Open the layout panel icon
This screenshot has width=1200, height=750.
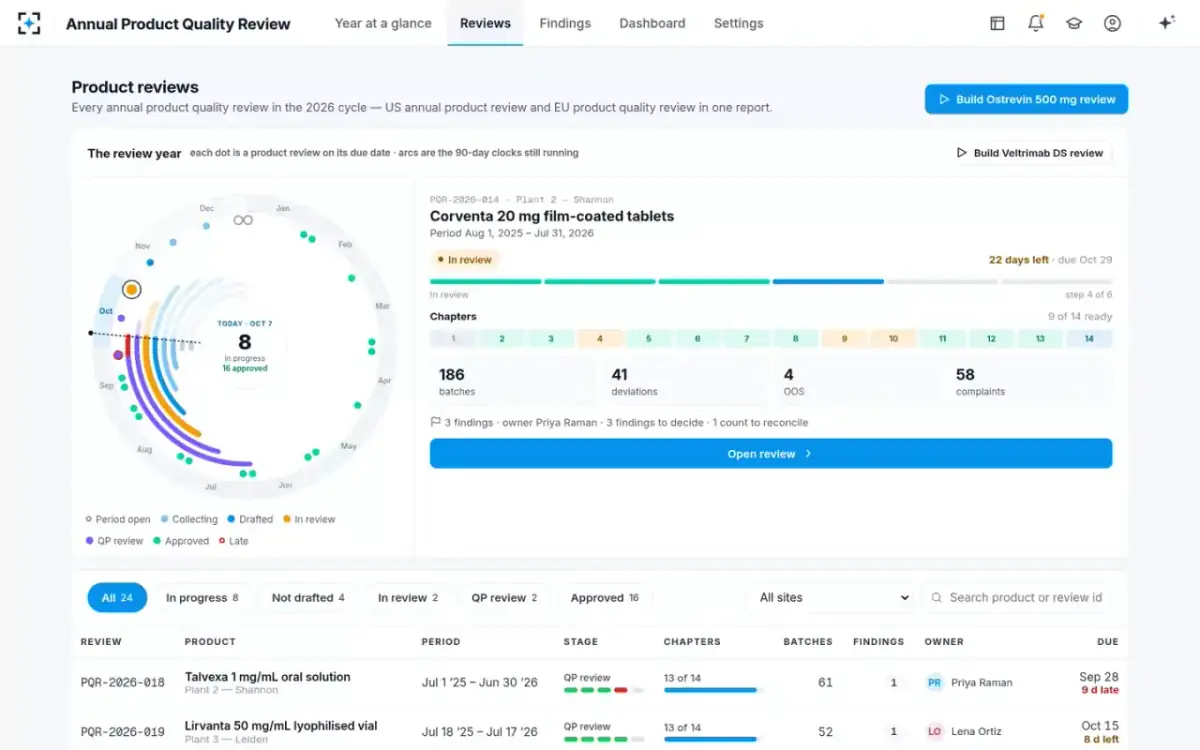click(997, 23)
